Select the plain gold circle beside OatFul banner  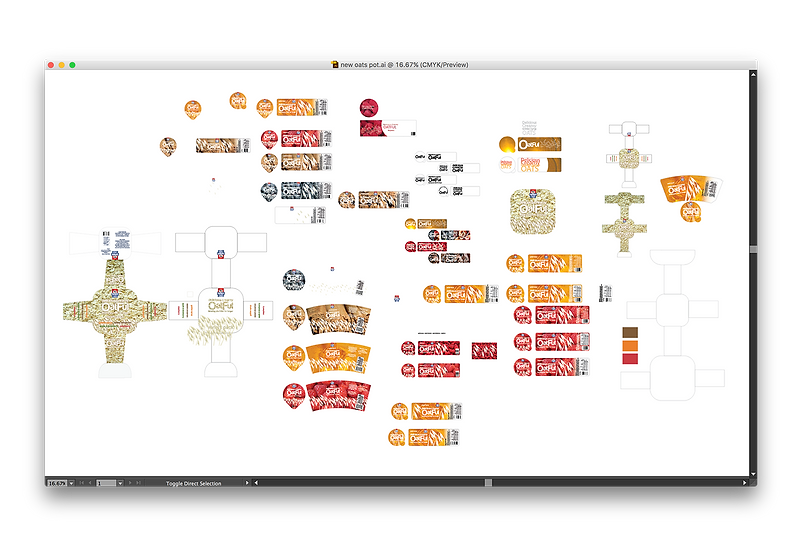(507, 145)
